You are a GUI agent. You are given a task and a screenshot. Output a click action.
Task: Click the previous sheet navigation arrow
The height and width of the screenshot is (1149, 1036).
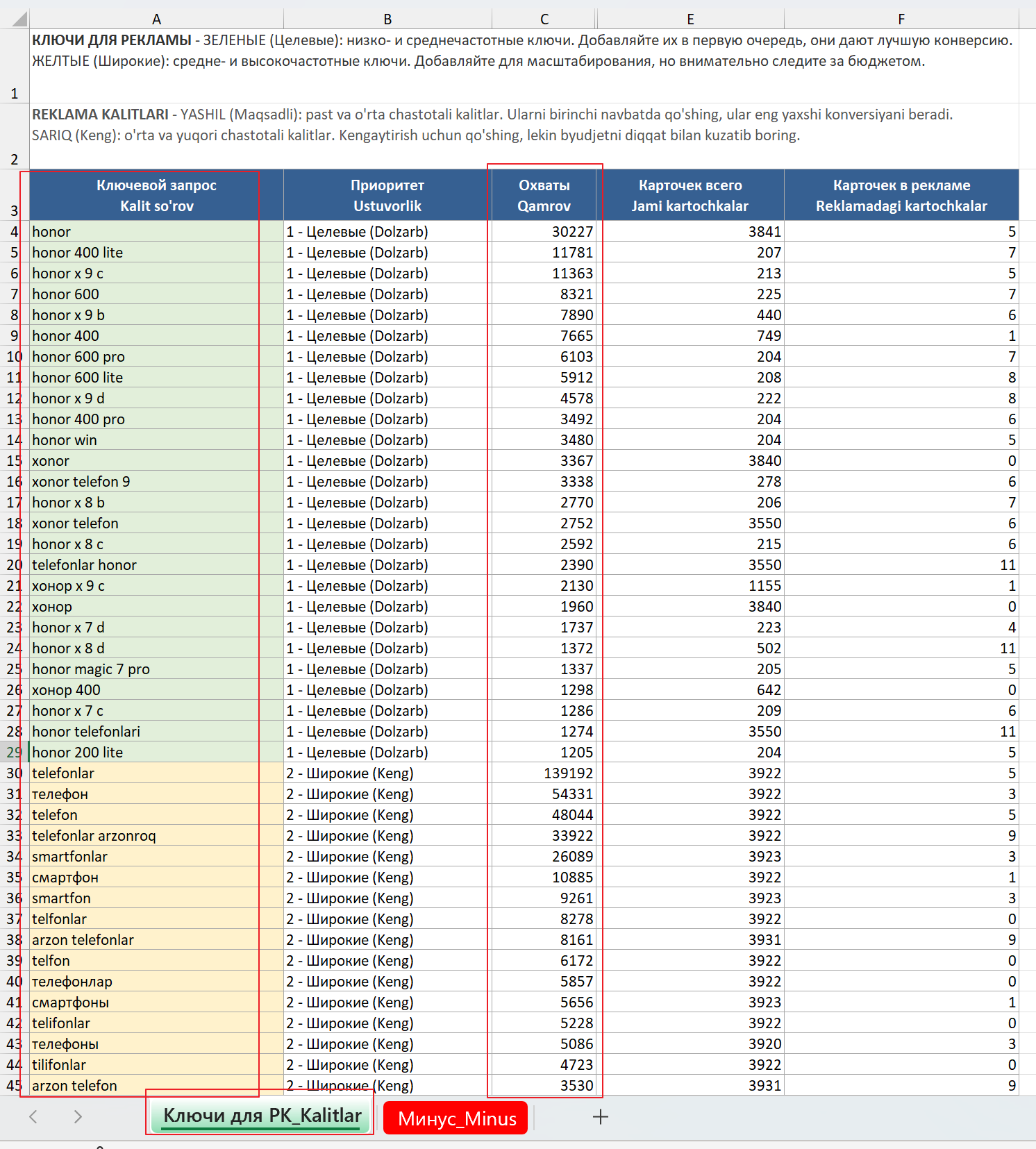click(33, 1116)
